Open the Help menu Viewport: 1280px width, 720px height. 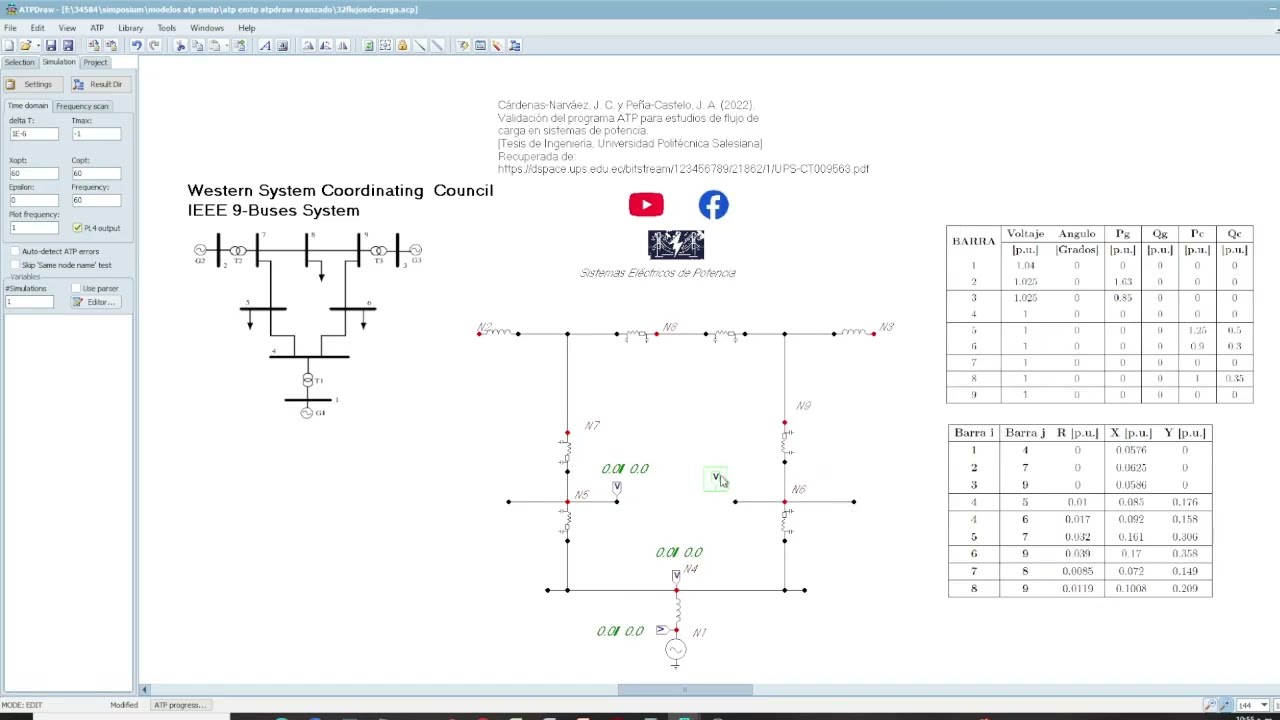[246, 28]
